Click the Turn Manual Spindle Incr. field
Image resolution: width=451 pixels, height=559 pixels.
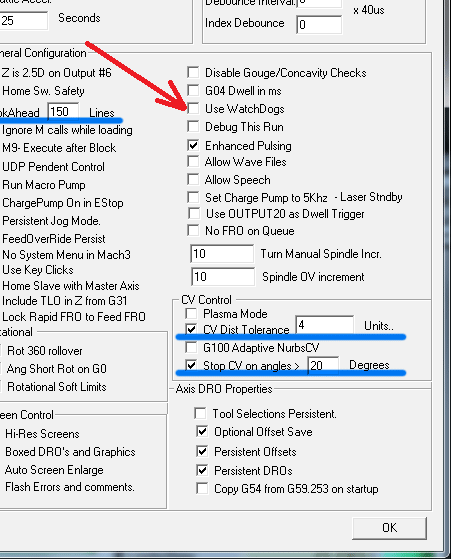click(222, 253)
